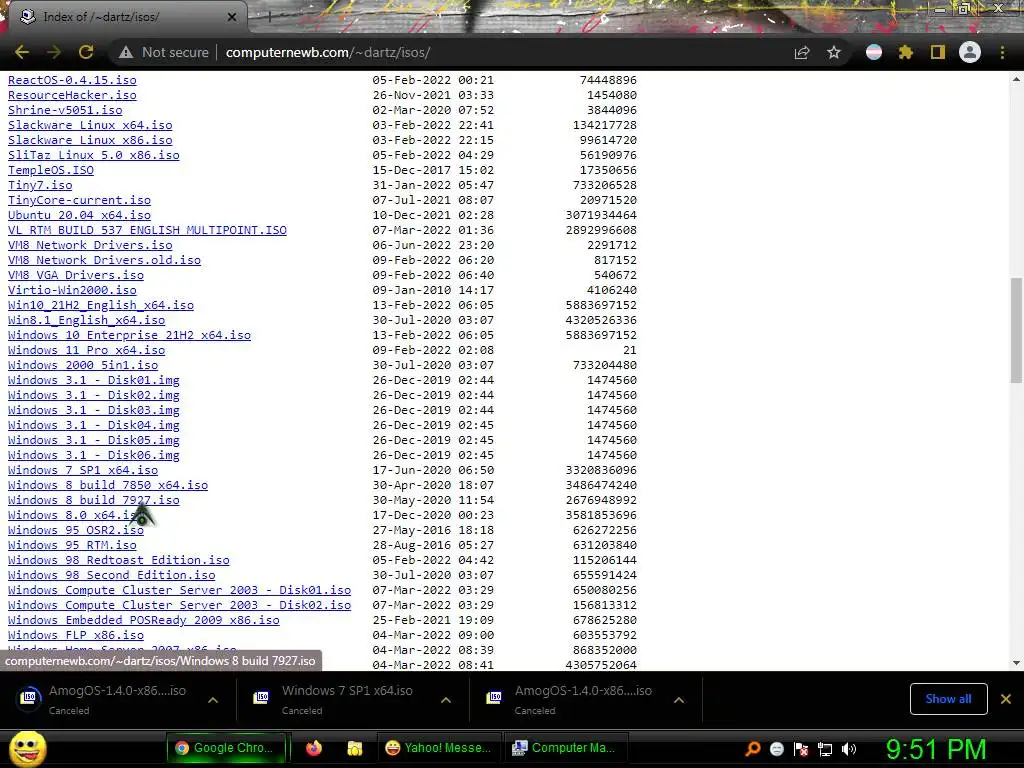Download Windows 11 Pro x64.iso
Screen dimensions: 1024x768
click(87, 351)
